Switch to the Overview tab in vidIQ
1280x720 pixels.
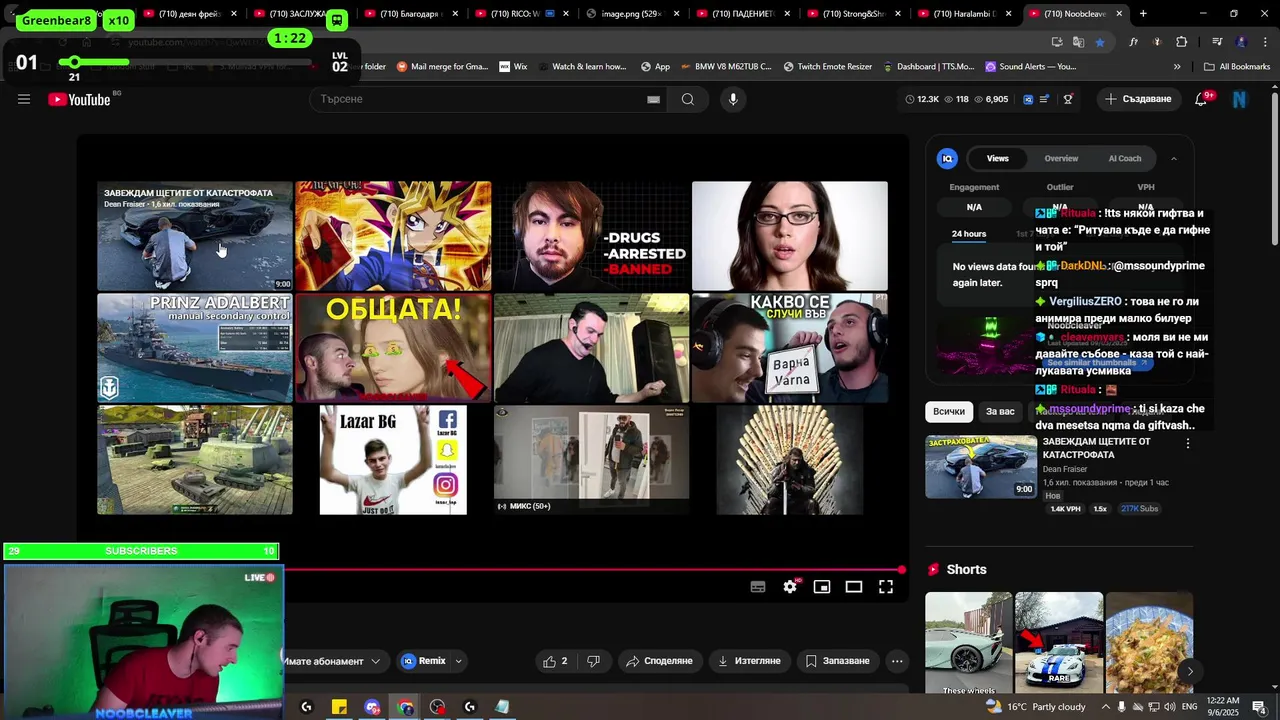click(x=1061, y=158)
